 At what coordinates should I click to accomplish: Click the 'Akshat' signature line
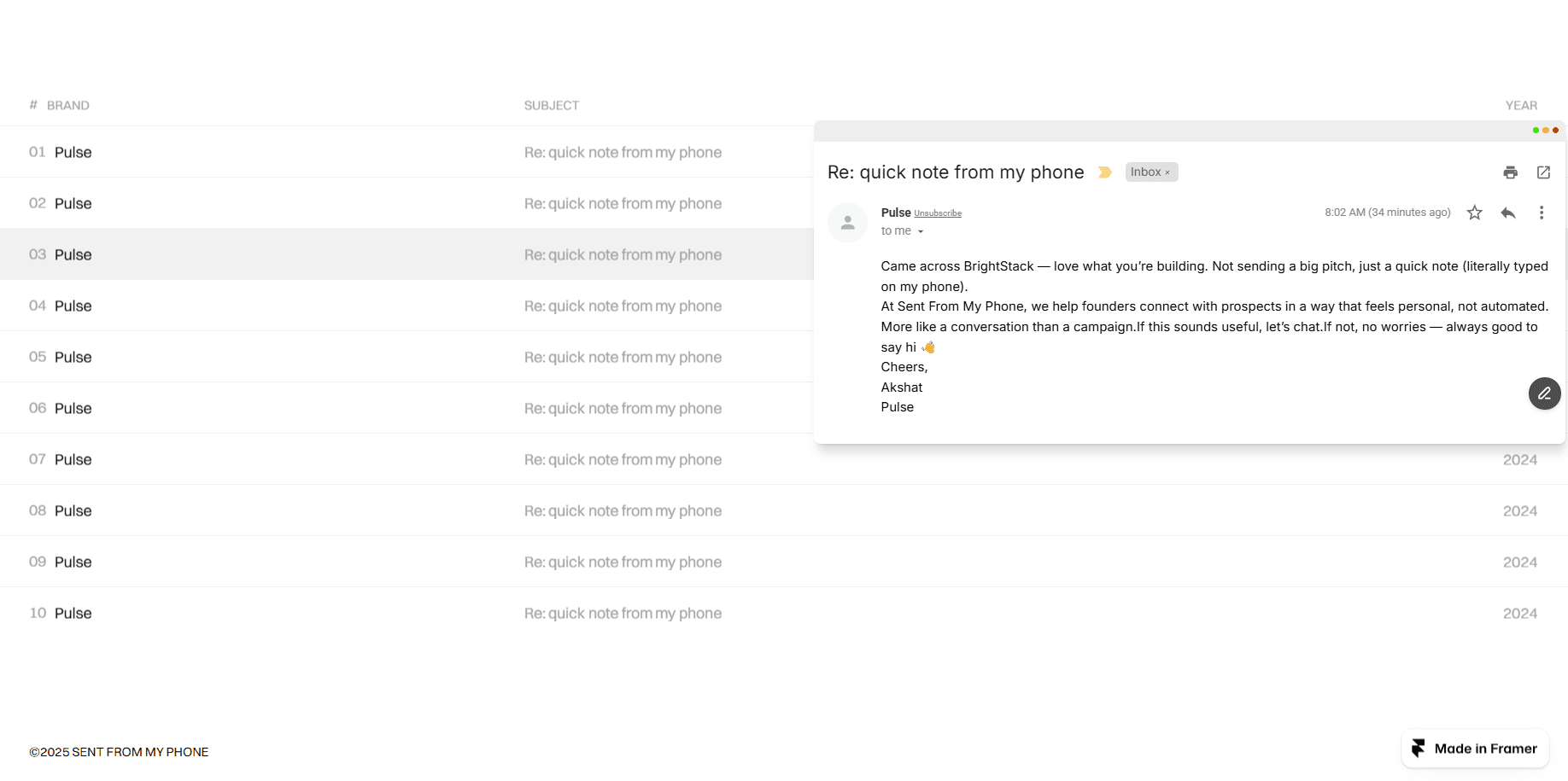coord(902,388)
